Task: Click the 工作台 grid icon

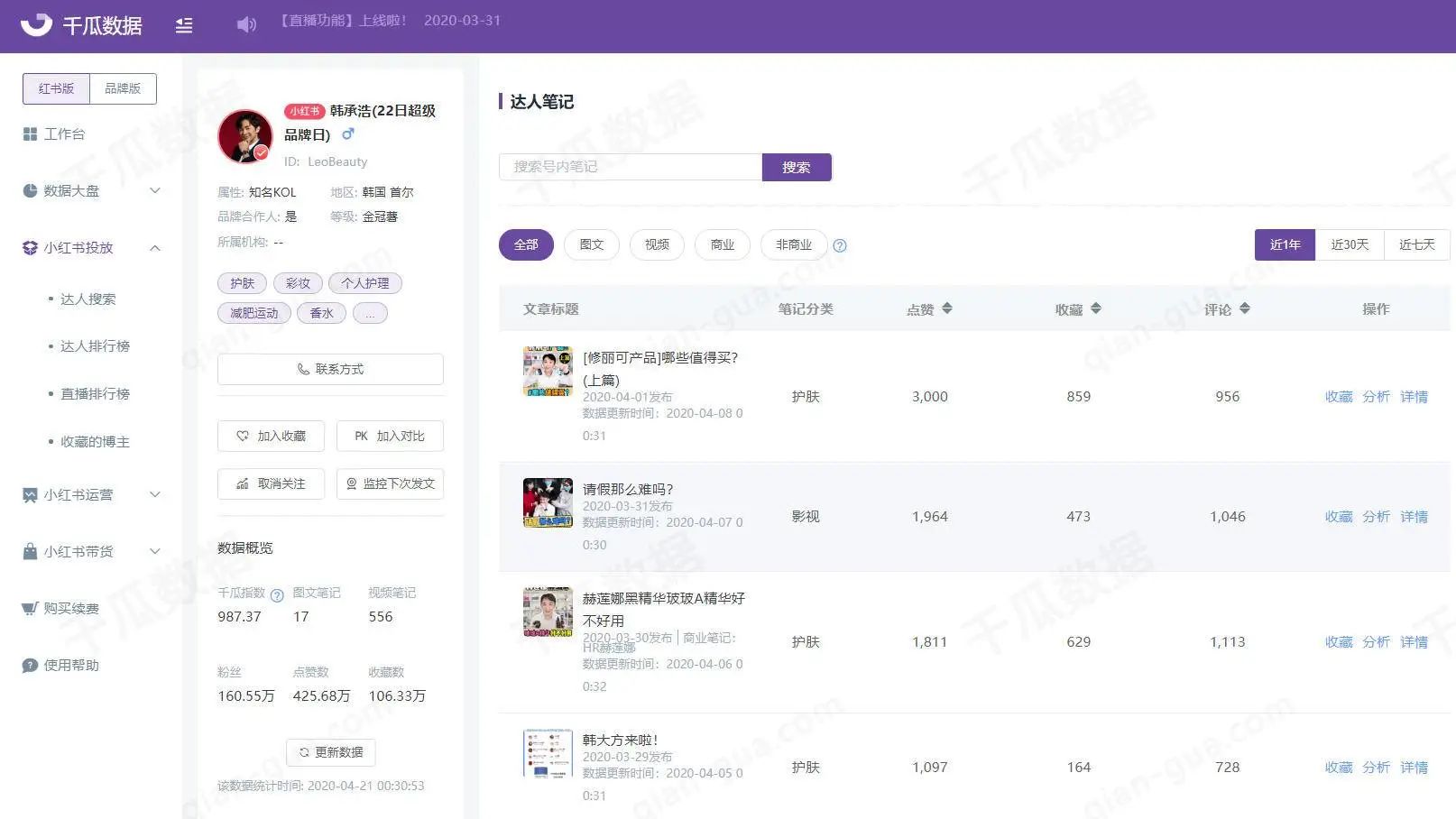Action: (30, 133)
